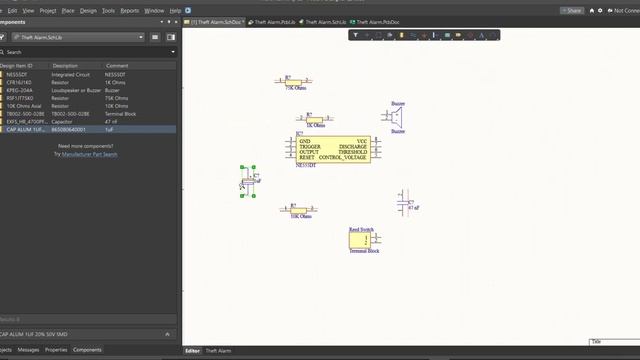Open the Tools menu
This screenshot has width=640, height=360.
(108, 11)
